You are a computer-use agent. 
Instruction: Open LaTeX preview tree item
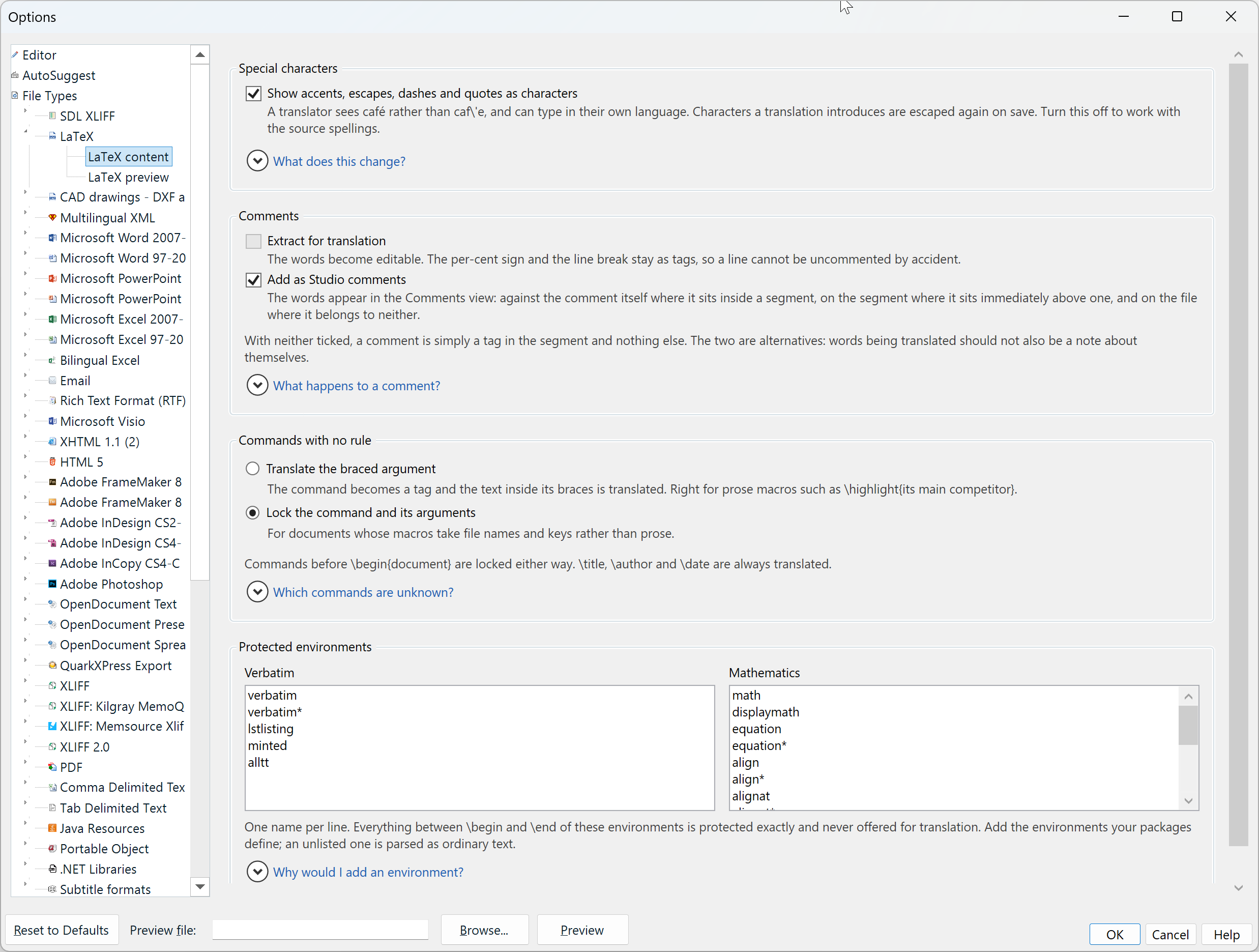pyautogui.click(x=128, y=177)
